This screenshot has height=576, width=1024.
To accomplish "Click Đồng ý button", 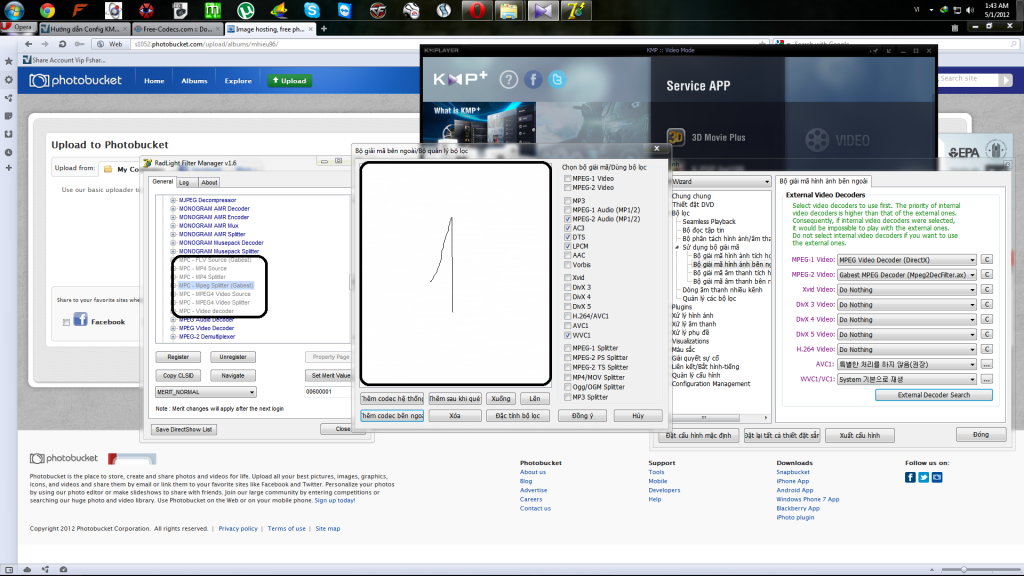I will (583, 415).
